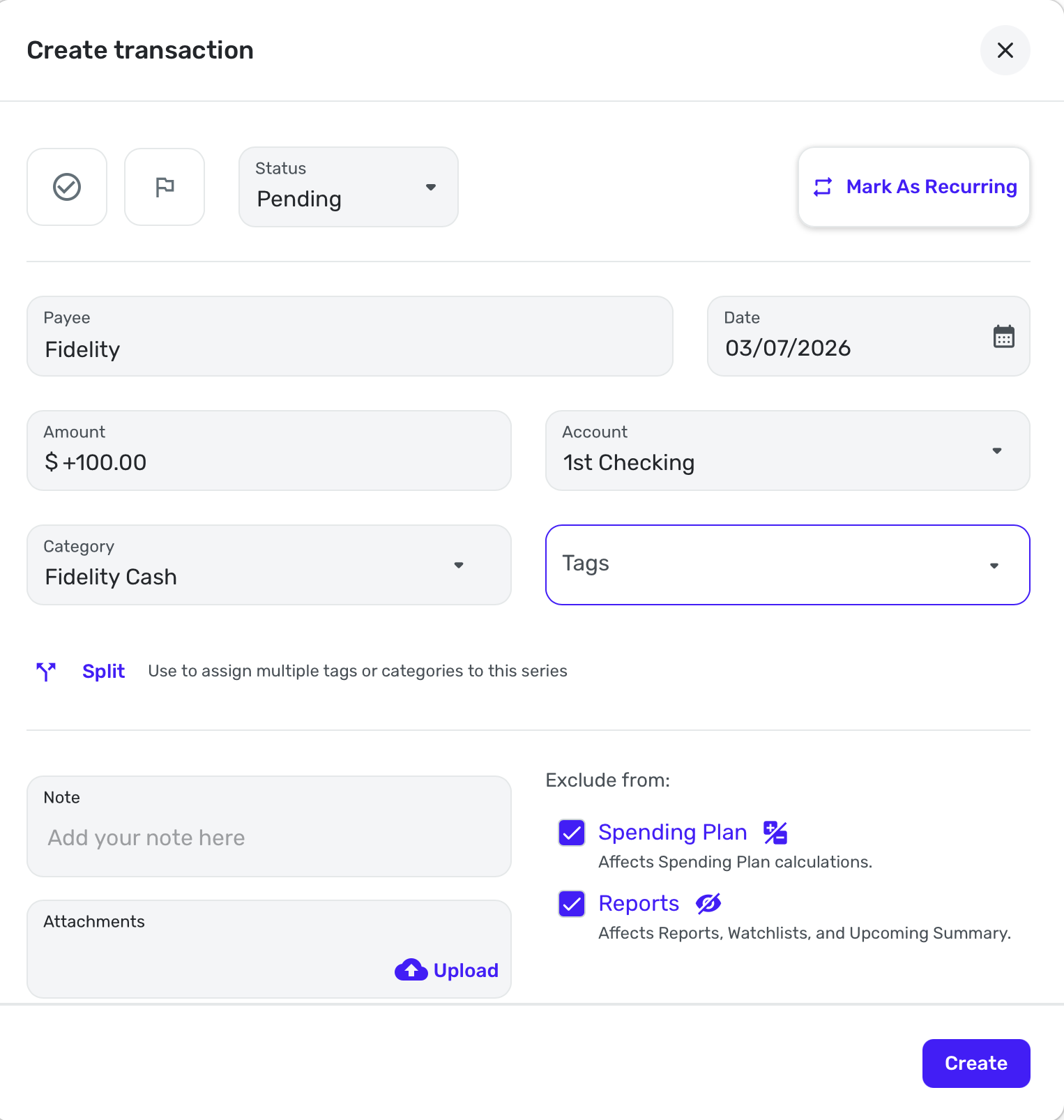This screenshot has width=1064, height=1120.
Task: Open the calendar date picker icon
Action: [x=1003, y=337]
